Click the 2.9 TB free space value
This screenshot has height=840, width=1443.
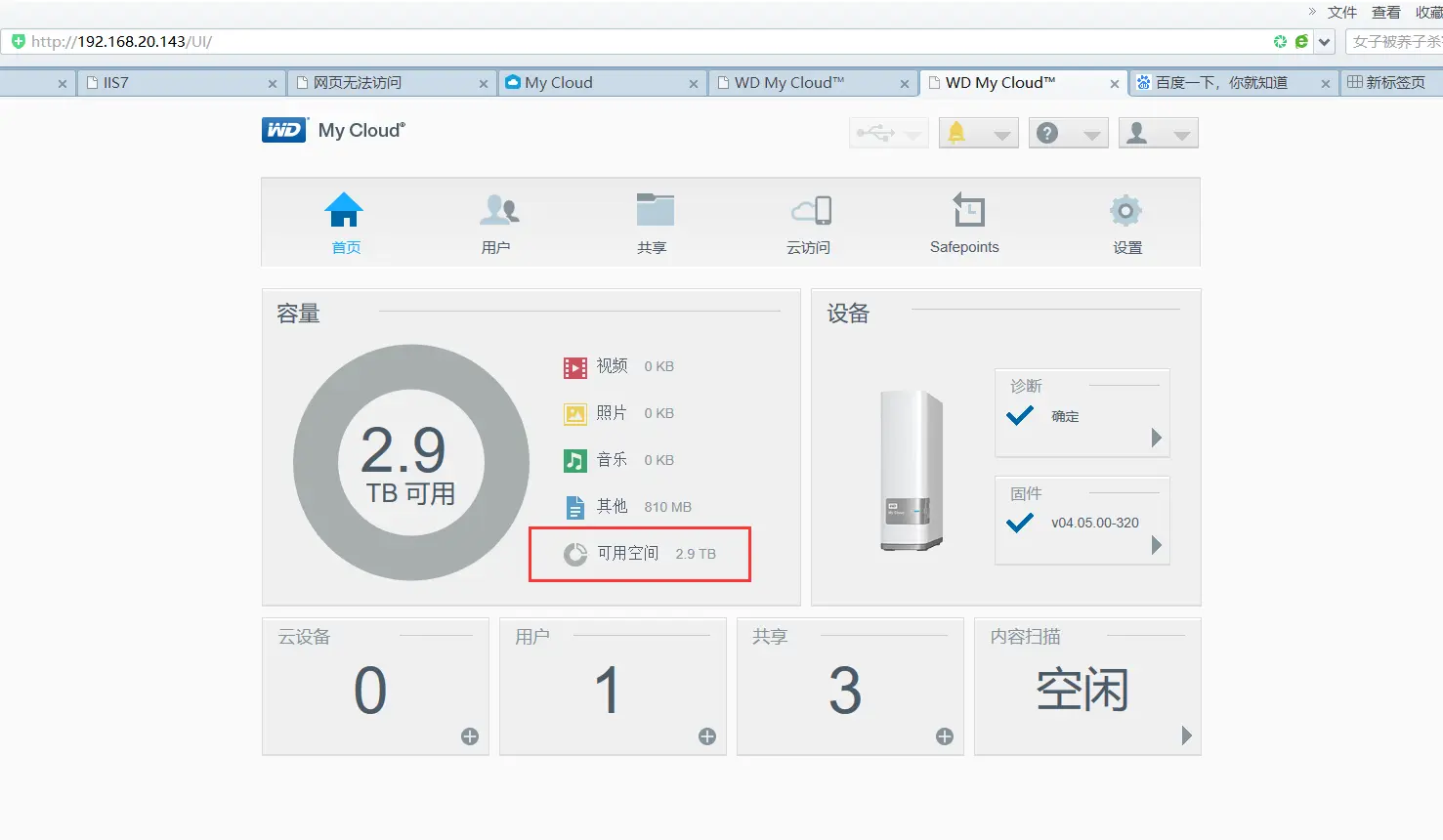[x=696, y=554]
